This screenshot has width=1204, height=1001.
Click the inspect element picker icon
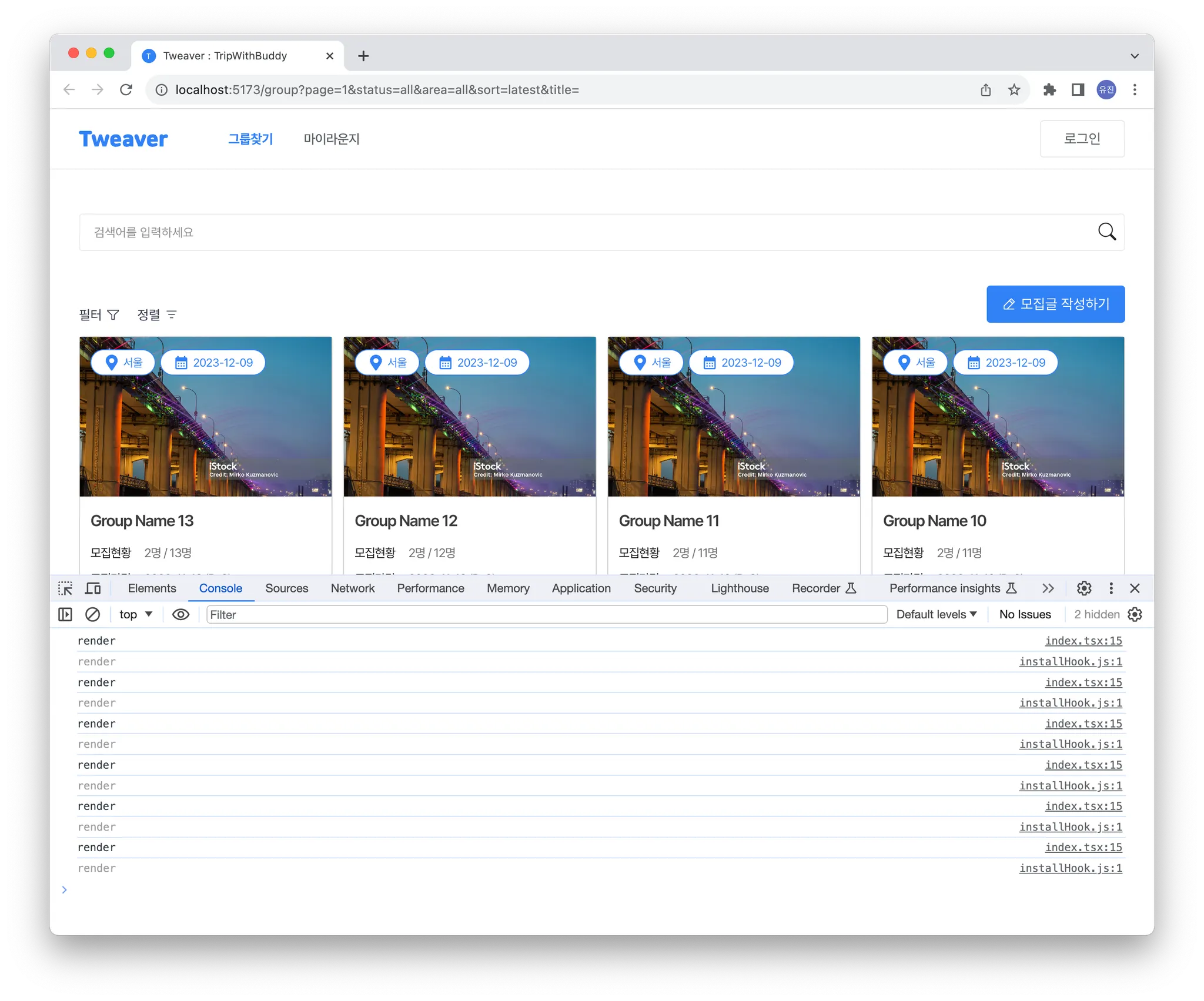[x=65, y=588]
